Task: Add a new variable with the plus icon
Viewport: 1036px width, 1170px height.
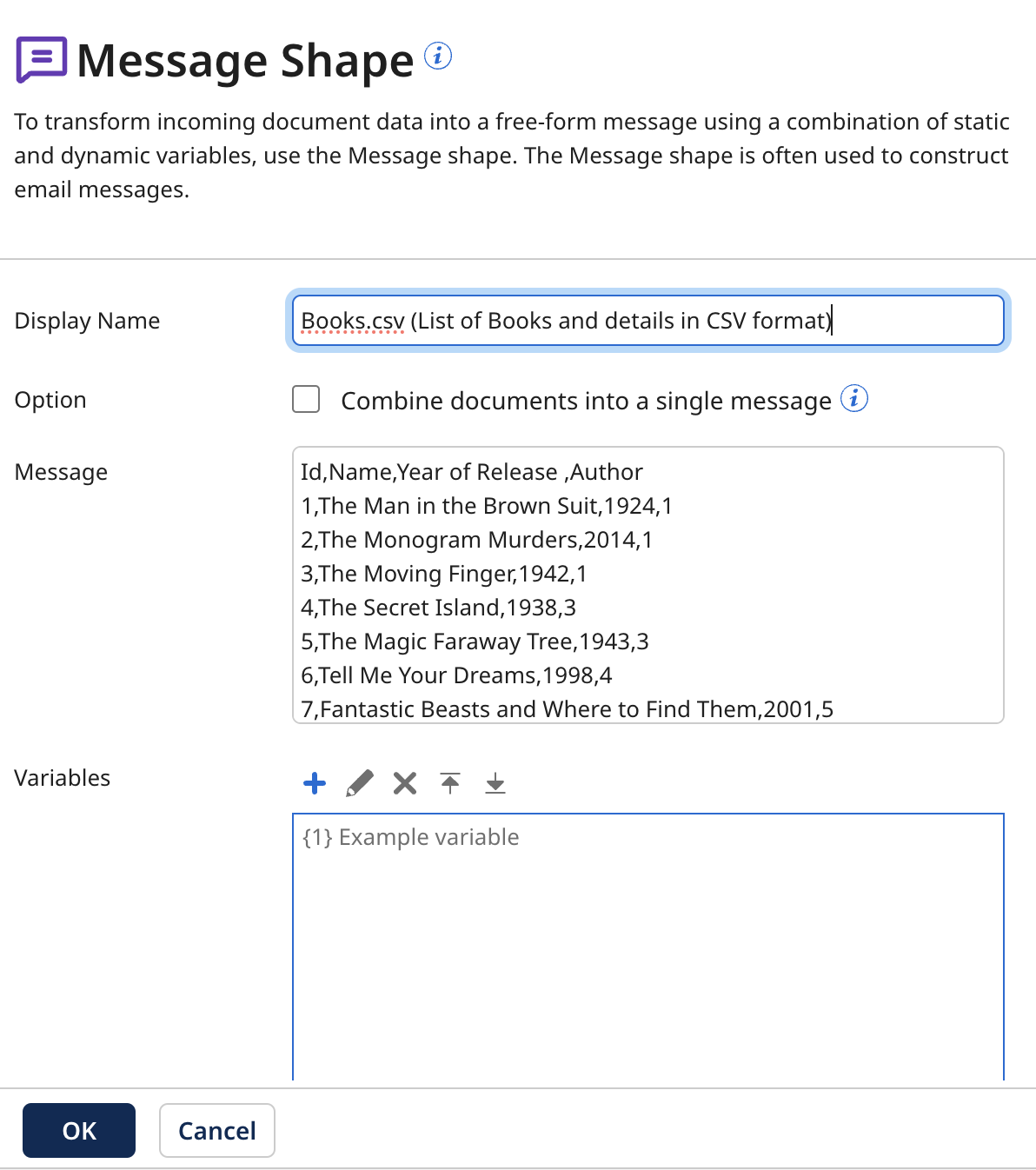Action: (x=315, y=783)
